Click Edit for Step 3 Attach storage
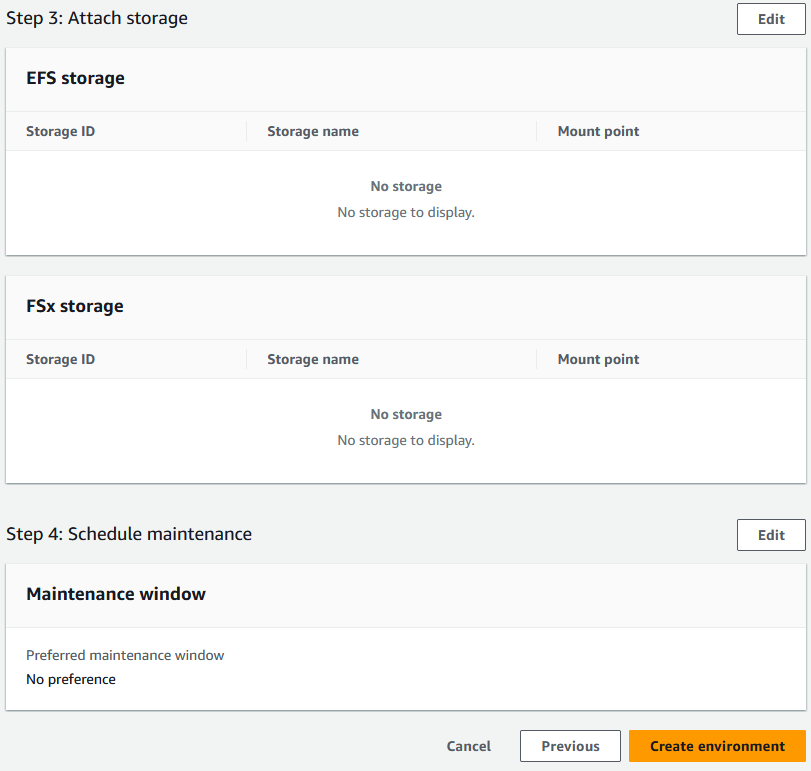The width and height of the screenshot is (811, 771). coord(770,19)
